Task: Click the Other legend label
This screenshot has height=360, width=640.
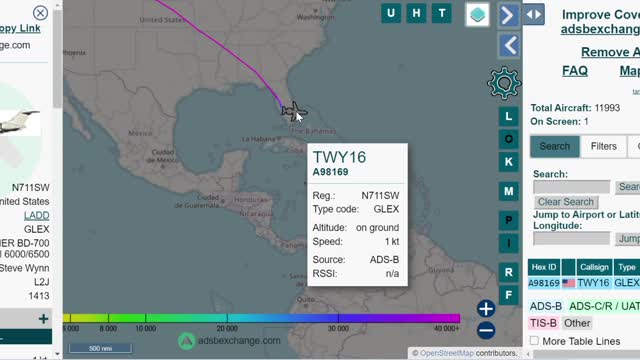Action: coord(577,323)
